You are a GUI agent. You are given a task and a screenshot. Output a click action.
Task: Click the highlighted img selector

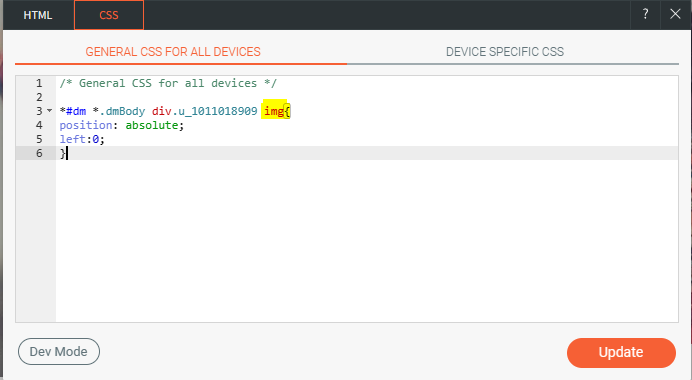pos(274,111)
